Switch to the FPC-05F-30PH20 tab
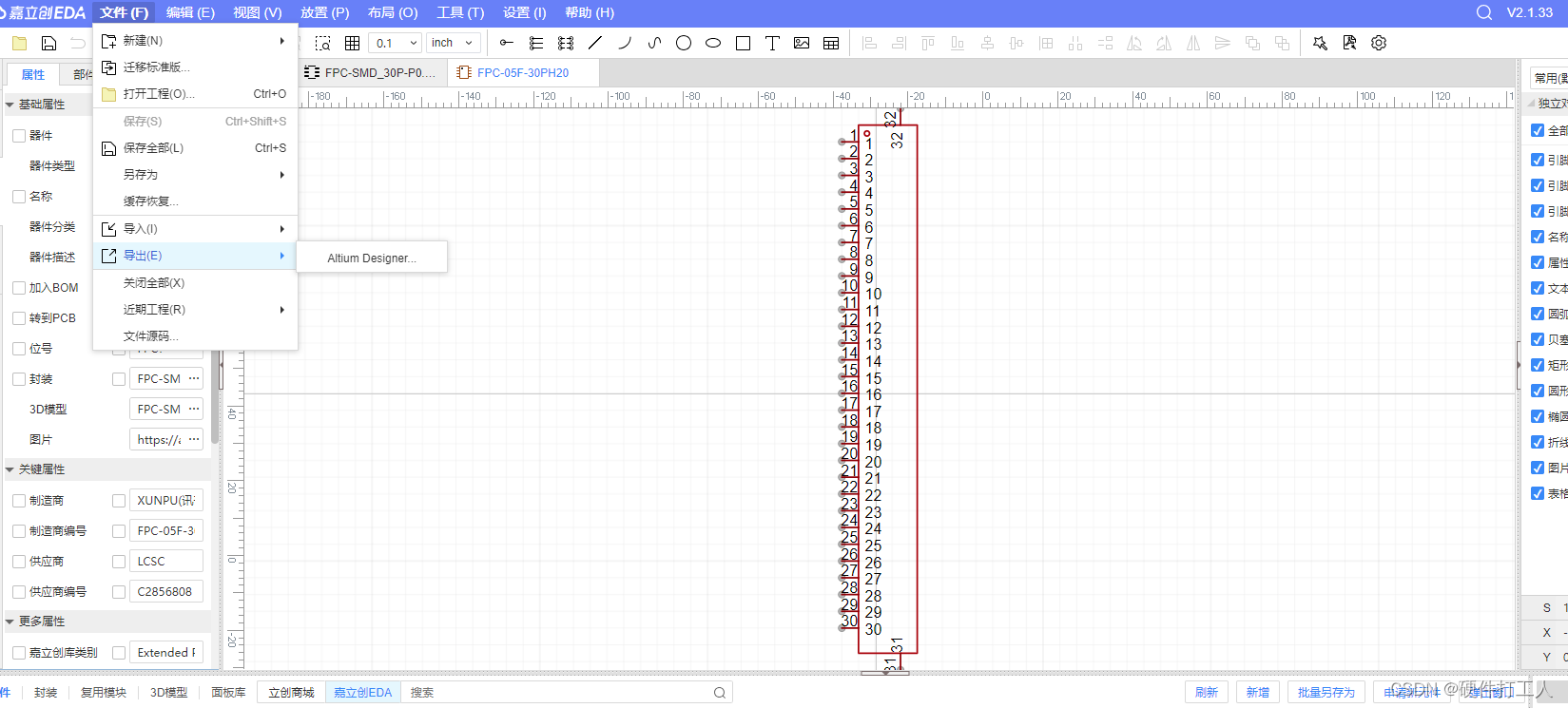 click(522, 72)
